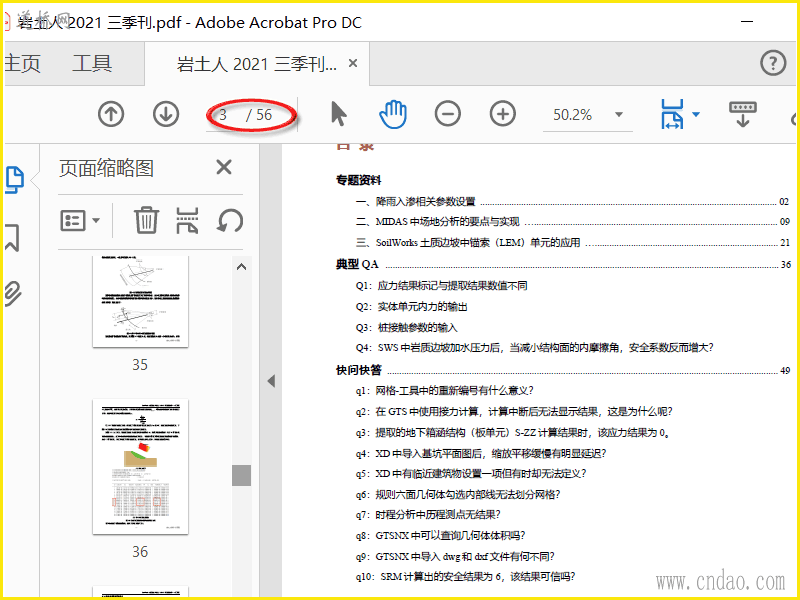Image resolution: width=800 pixels, height=600 pixels.
Task: Go to next page with down arrow
Action: pos(166,114)
